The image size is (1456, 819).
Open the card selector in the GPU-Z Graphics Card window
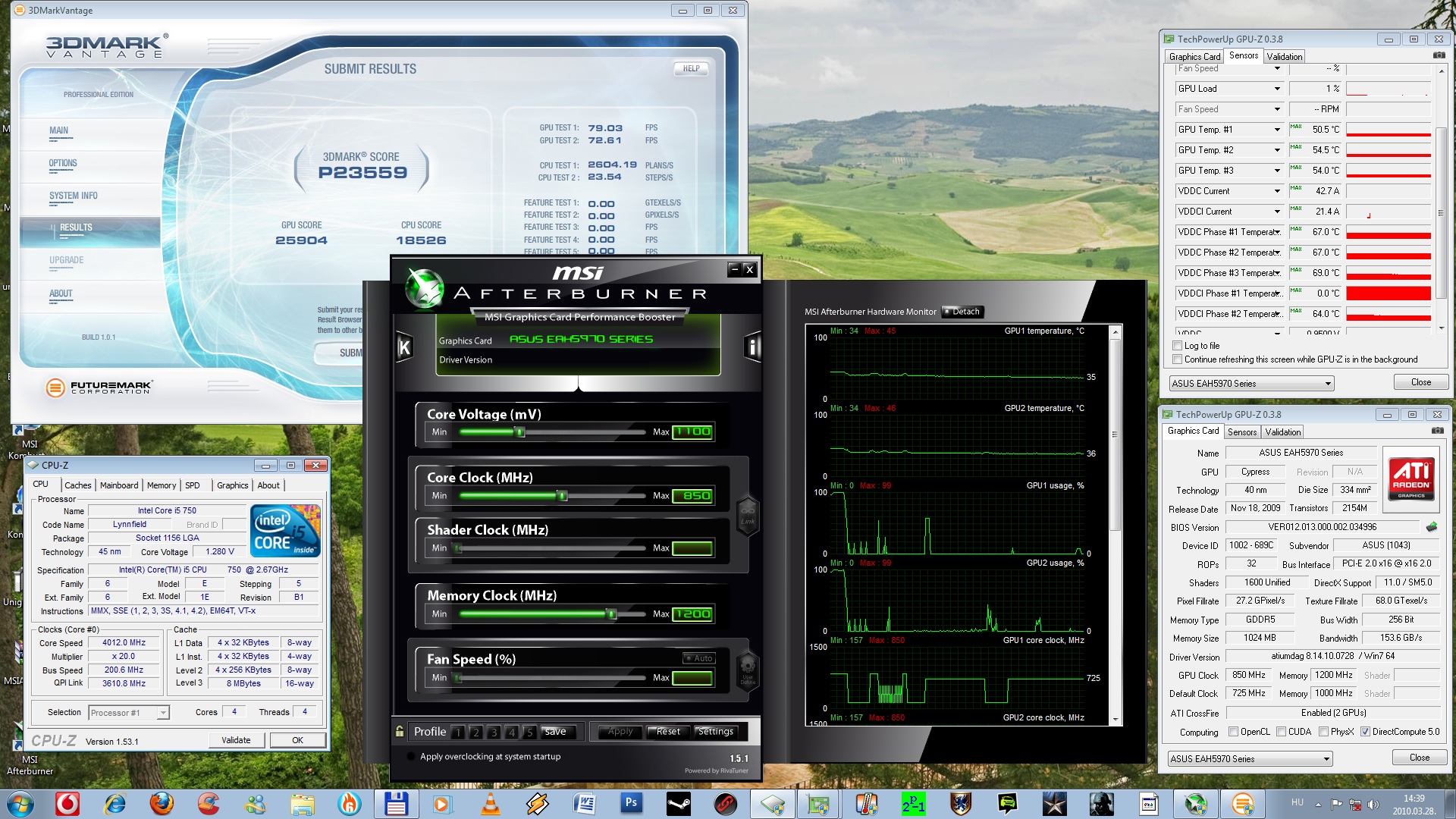click(1250, 758)
